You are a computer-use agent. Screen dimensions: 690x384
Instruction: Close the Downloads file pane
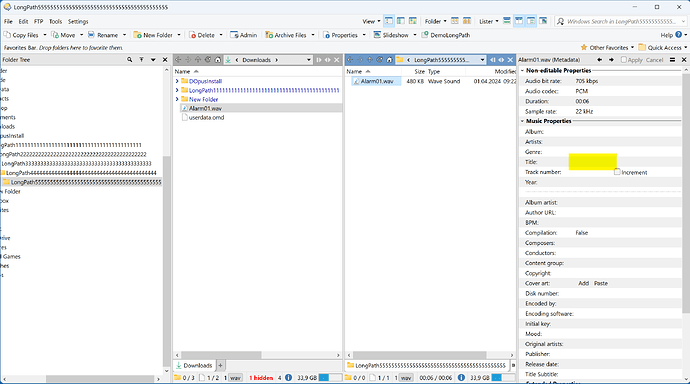337,60
